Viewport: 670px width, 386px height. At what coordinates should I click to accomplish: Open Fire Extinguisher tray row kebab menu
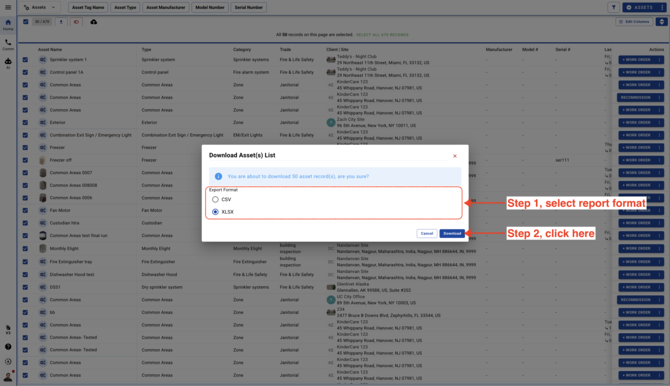pos(660,262)
